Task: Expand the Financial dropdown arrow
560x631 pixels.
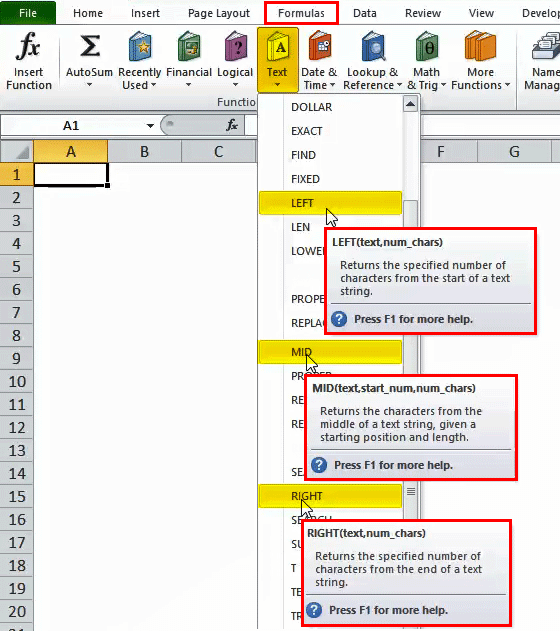Action: click(x=188, y=85)
